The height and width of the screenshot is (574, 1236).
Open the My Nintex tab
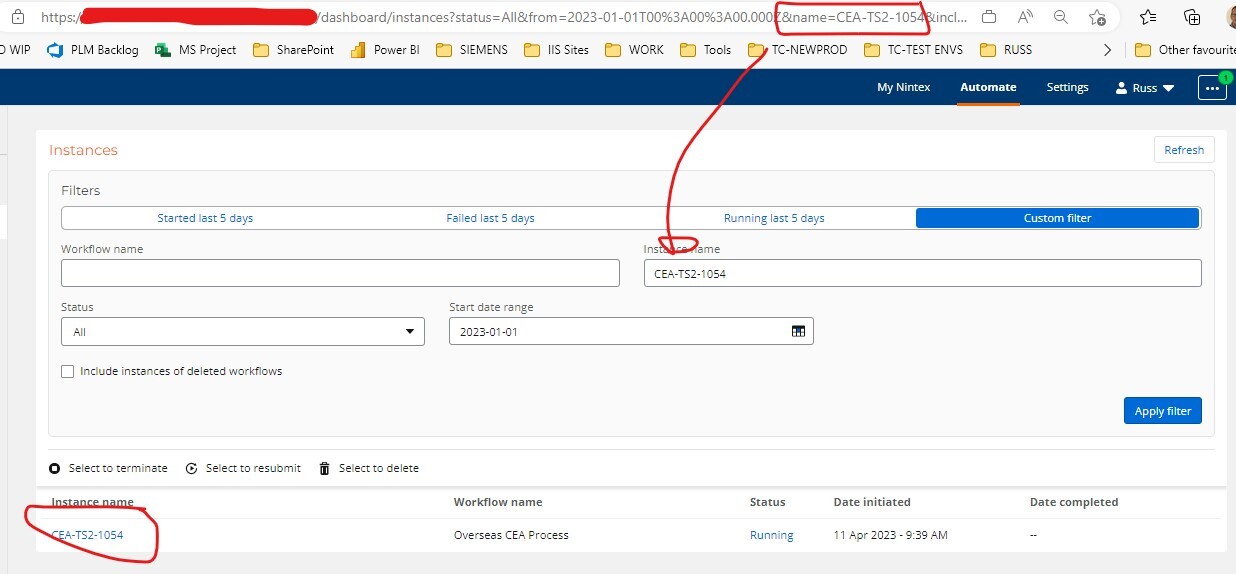pos(903,88)
